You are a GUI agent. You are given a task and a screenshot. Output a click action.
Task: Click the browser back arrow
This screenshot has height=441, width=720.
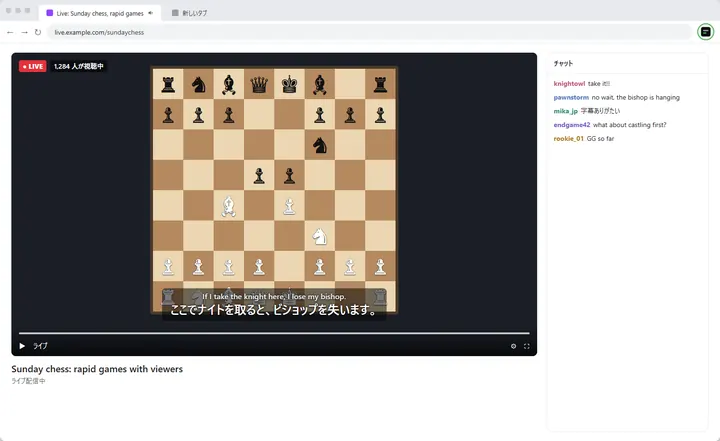[10, 32]
